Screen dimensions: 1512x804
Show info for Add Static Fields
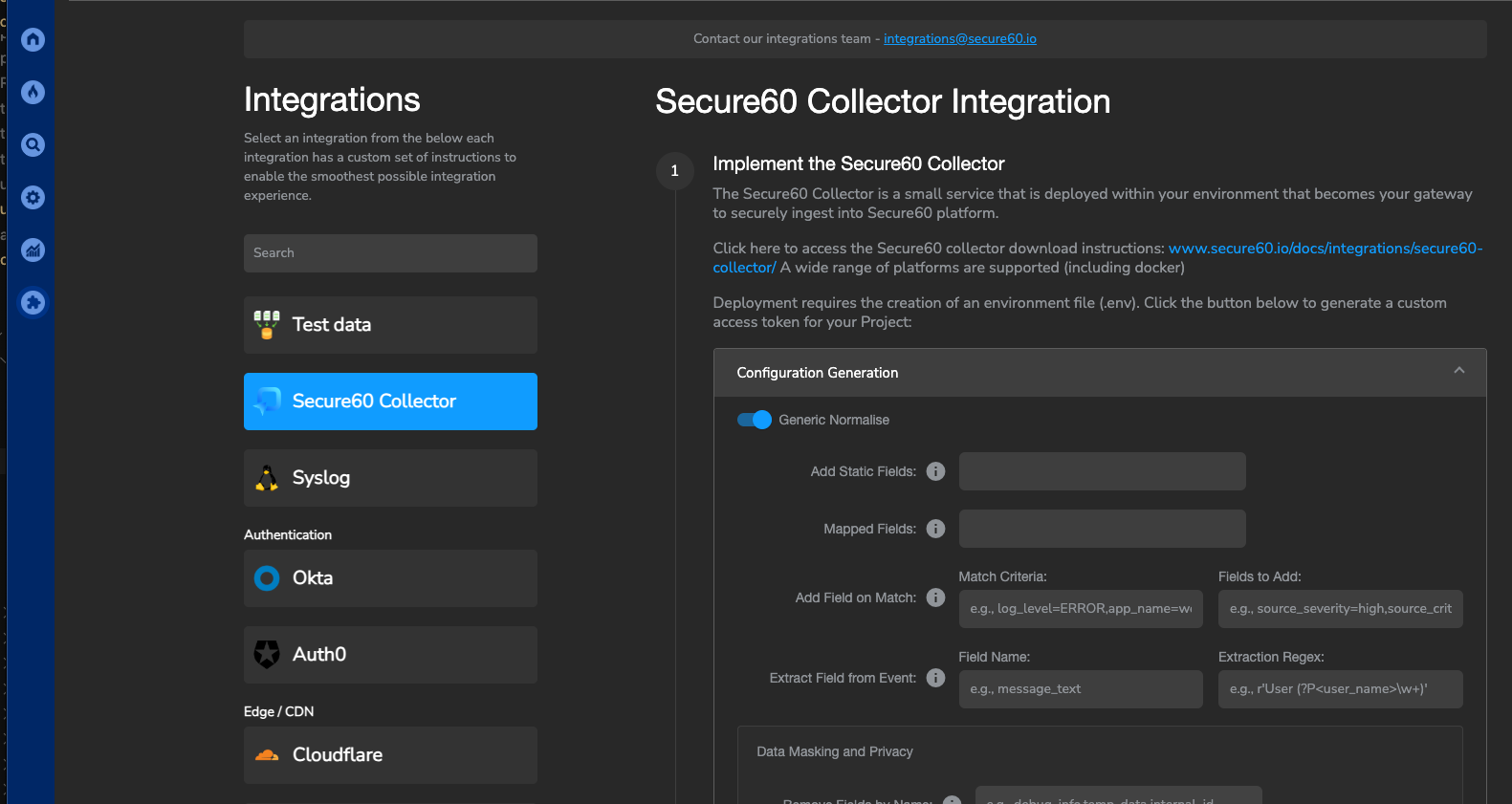(936, 471)
